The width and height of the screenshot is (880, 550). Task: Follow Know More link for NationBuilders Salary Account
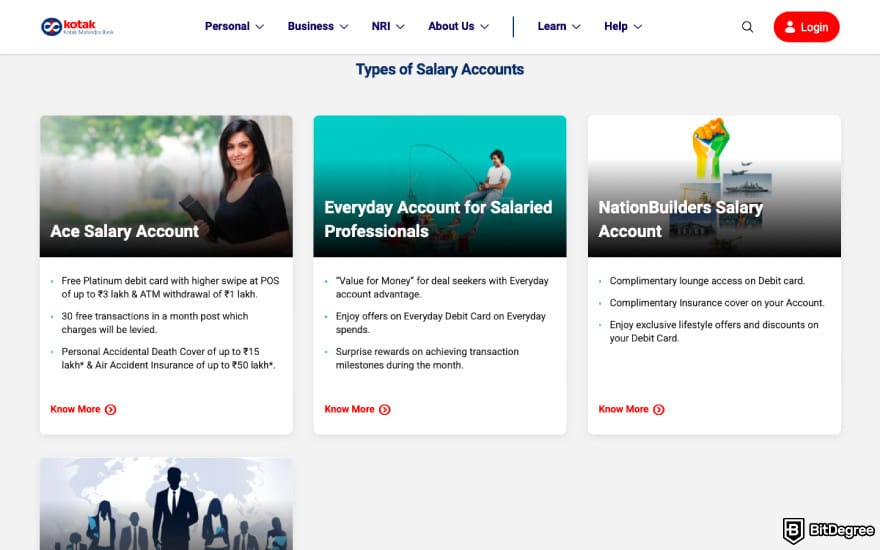(631, 410)
